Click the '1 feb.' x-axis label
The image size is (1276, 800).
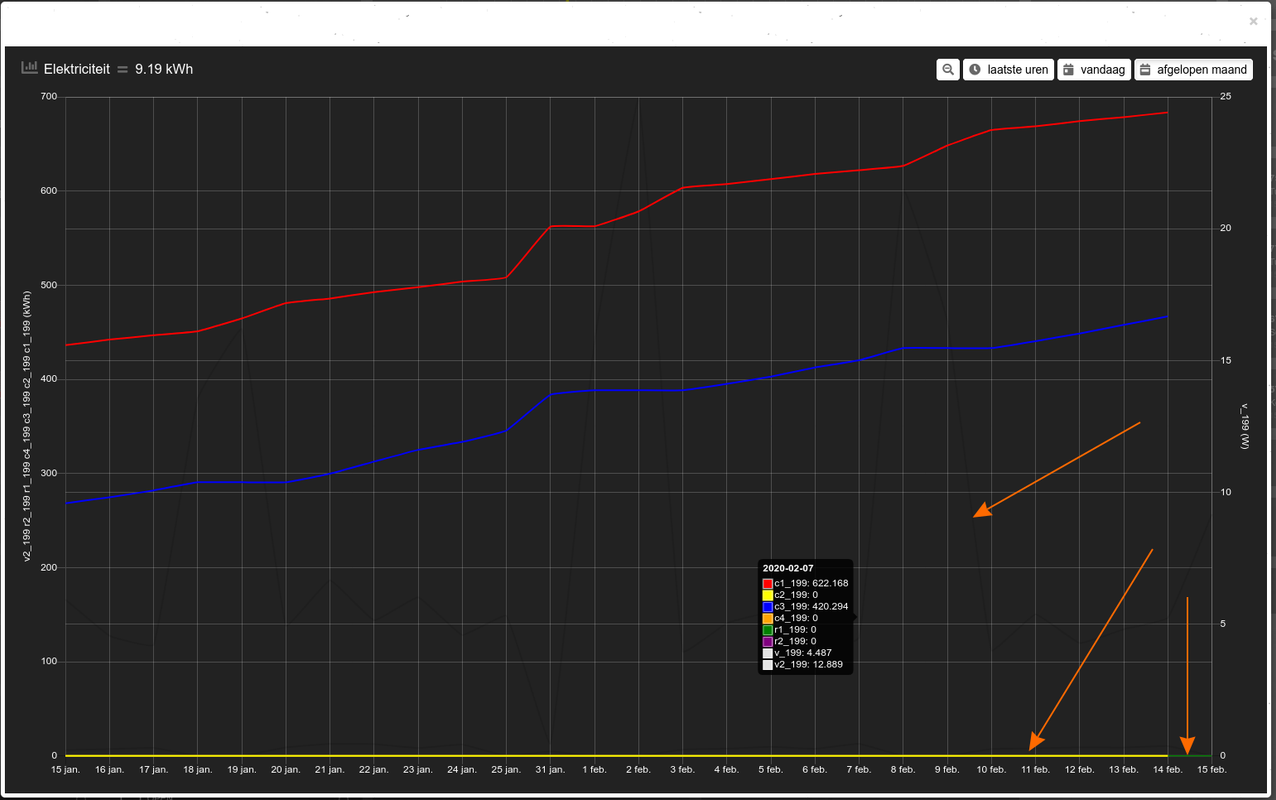[x=595, y=770]
